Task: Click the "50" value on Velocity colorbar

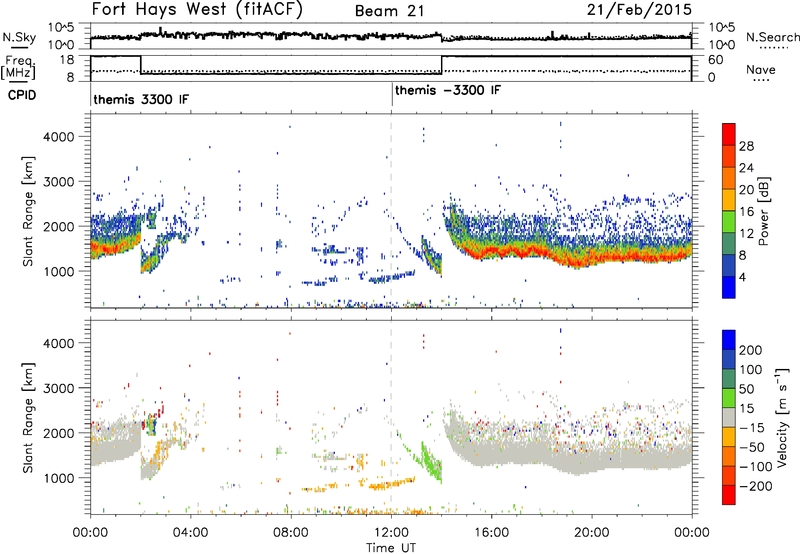Action: [746, 389]
